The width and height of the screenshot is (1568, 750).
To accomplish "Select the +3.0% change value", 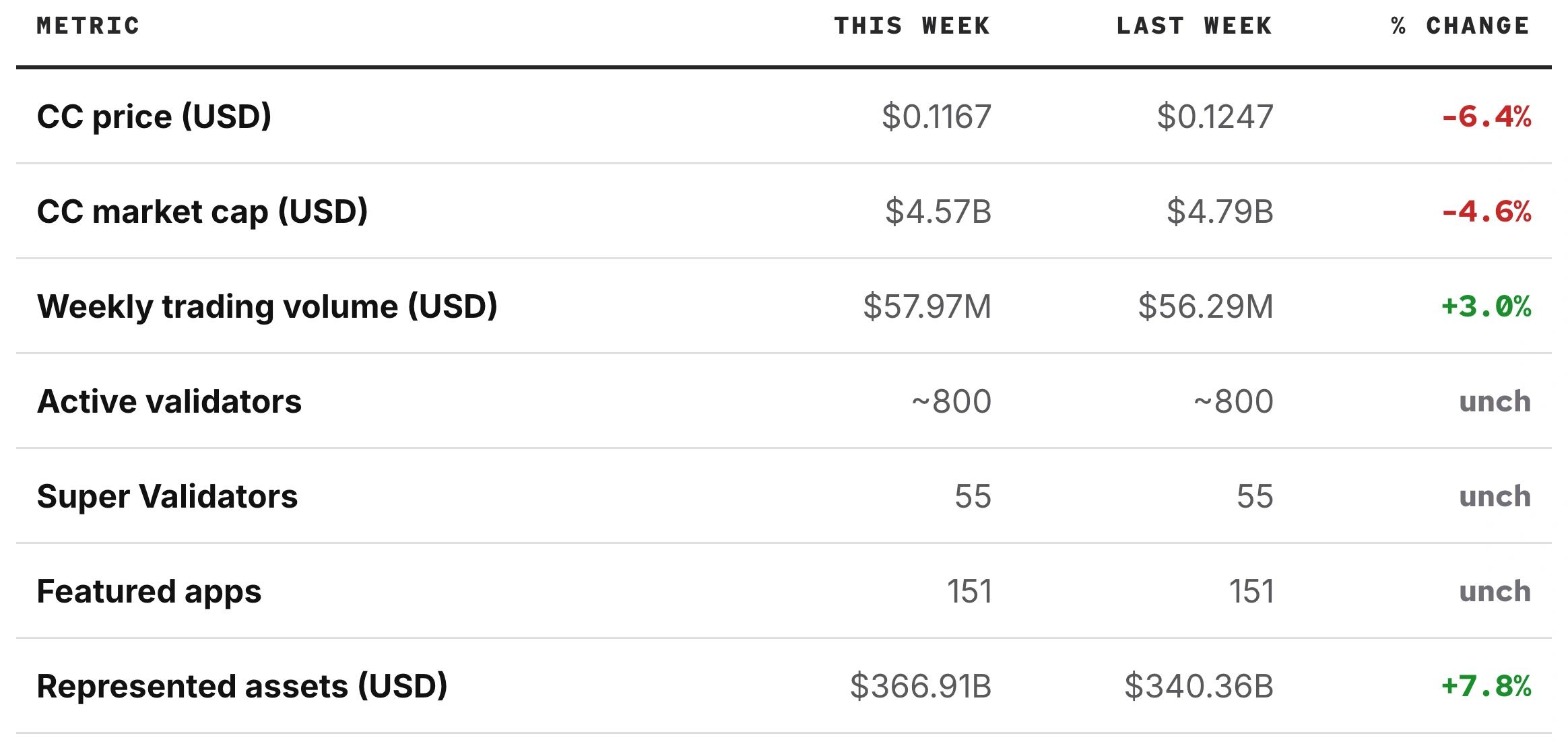I will 1486,307.
